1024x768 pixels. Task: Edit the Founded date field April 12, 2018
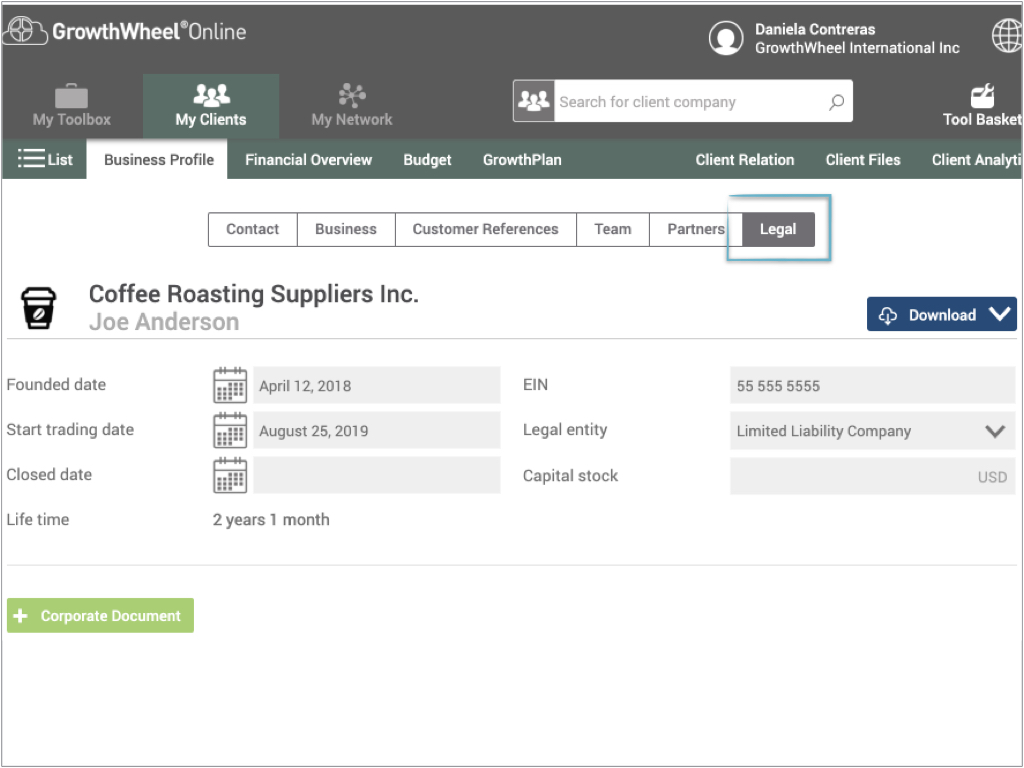[x=377, y=385]
